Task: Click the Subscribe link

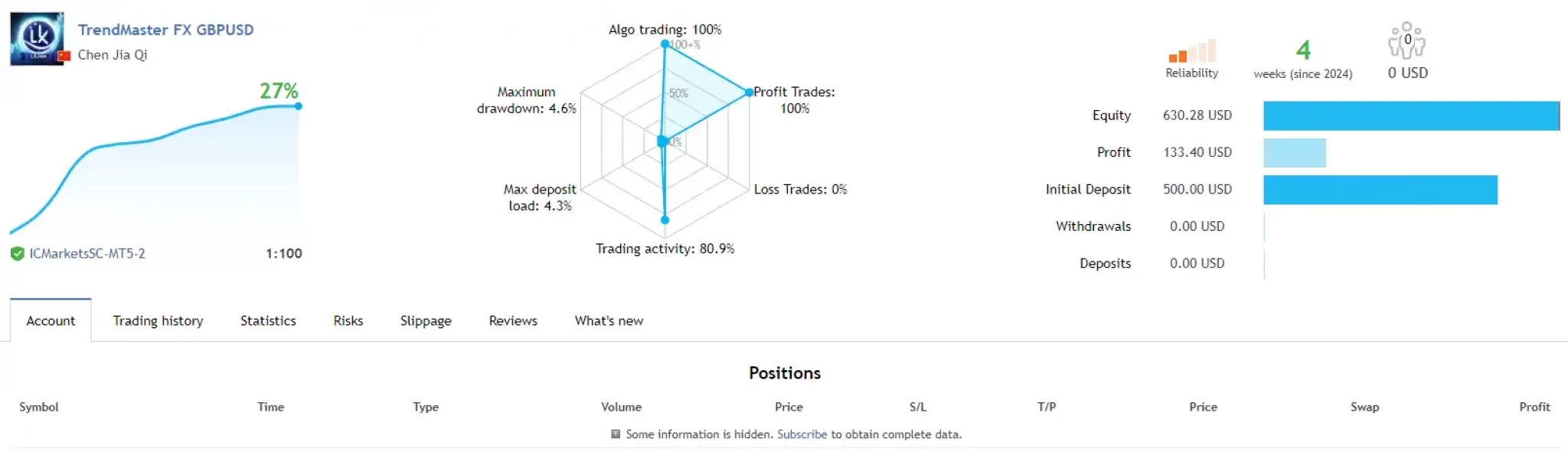Action: click(x=802, y=434)
